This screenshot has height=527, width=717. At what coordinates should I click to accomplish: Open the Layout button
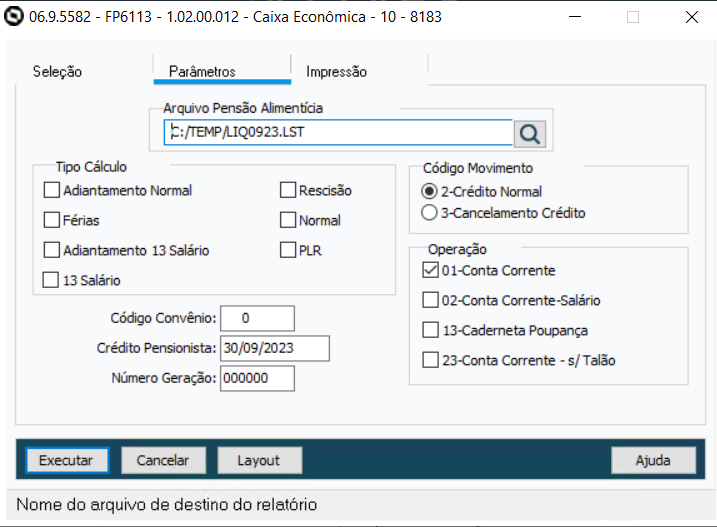click(258, 460)
